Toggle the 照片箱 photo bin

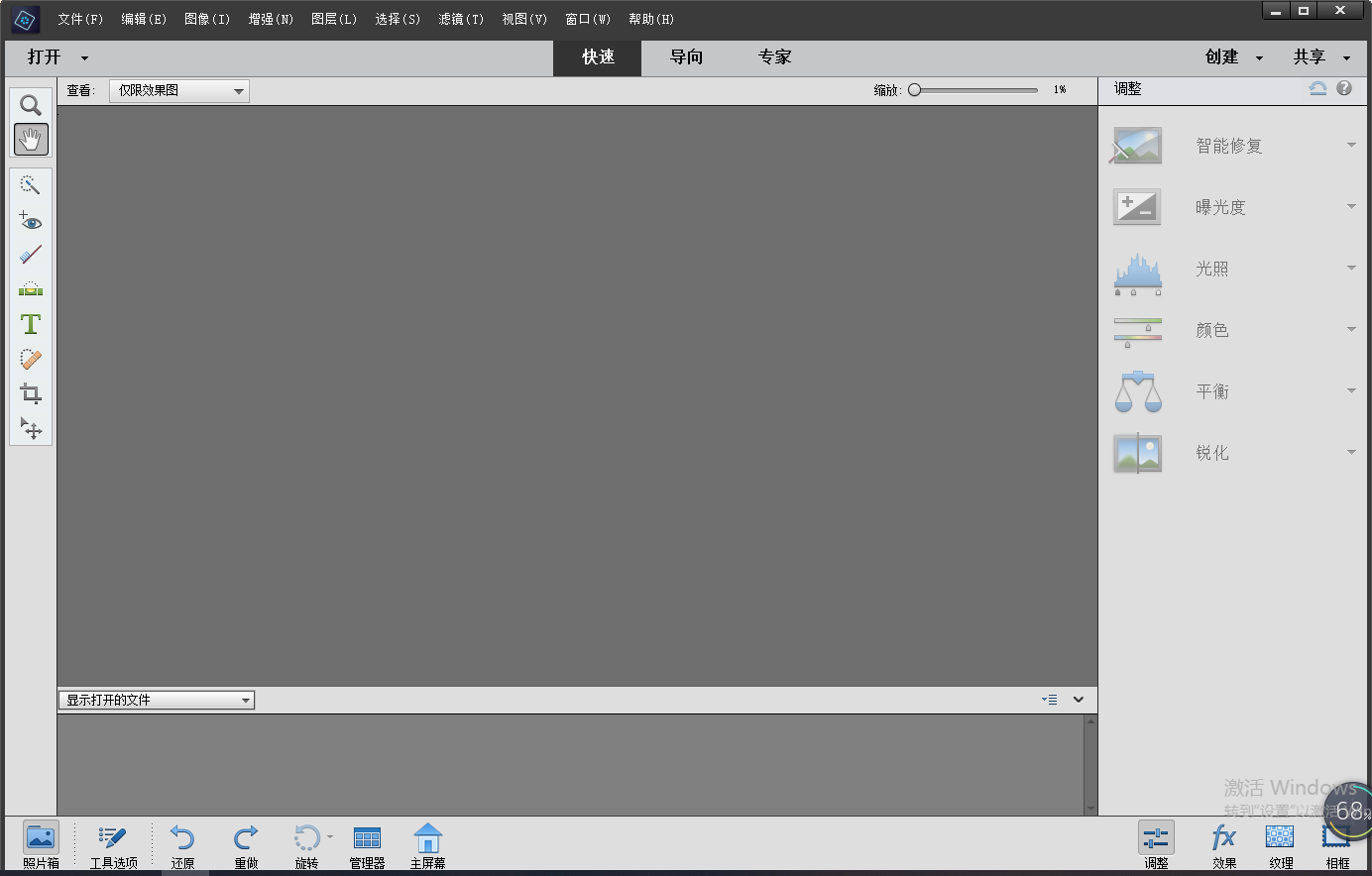[41, 845]
